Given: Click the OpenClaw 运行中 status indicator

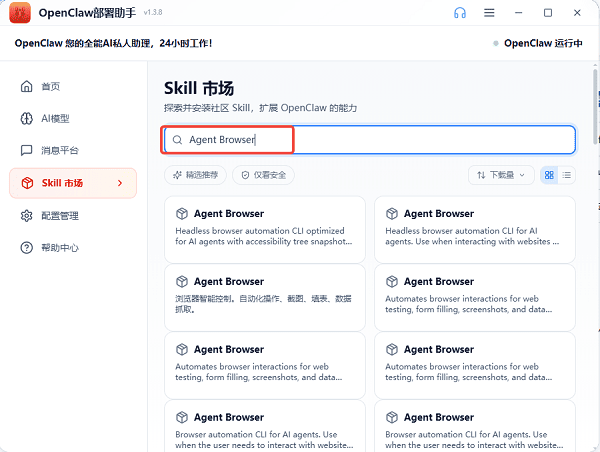Looking at the screenshot, I should point(538,43).
